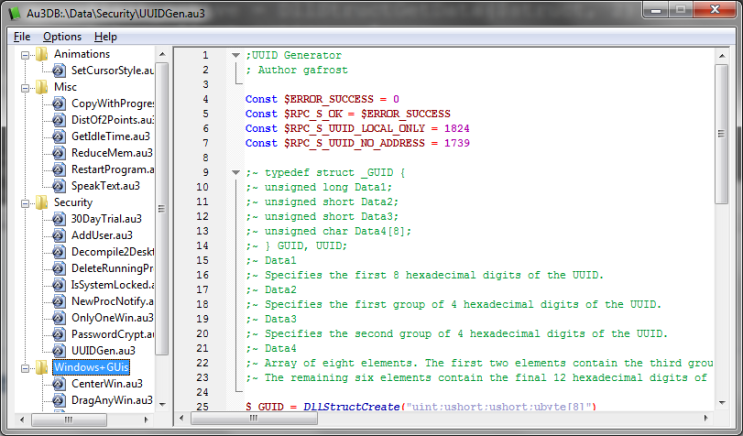Select GetIdleTime.au3 in the tree
Viewport: 743px width, 436px height.
point(110,136)
